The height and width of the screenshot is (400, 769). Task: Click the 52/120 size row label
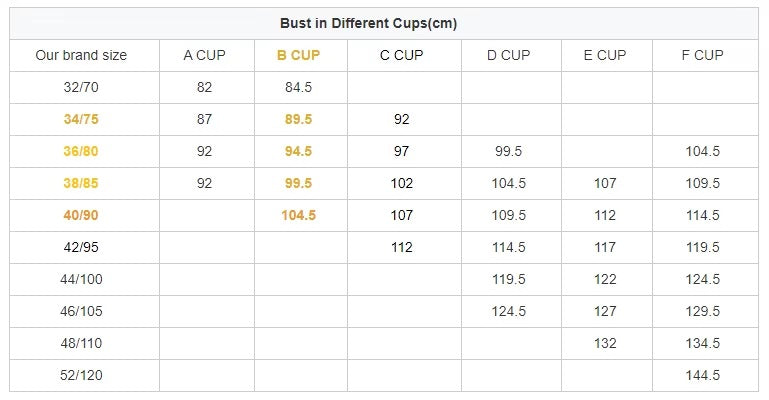pyautogui.click(x=81, y=375)
